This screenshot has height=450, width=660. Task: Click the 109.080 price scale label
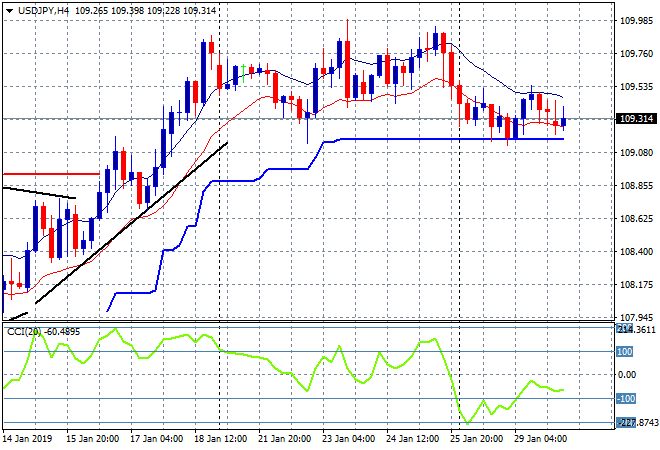coord(637,152)
